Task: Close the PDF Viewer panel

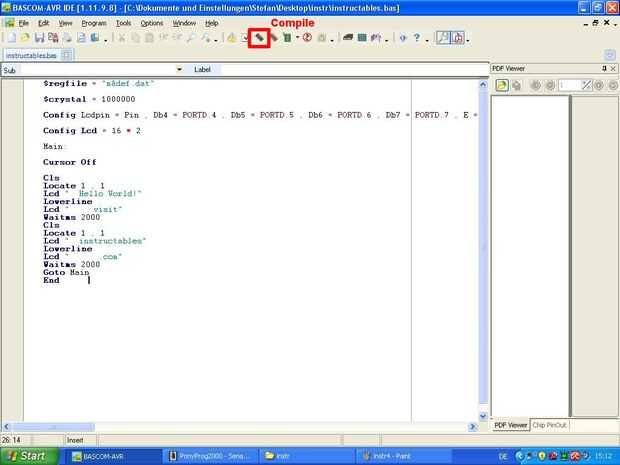Action: (613, 68)
